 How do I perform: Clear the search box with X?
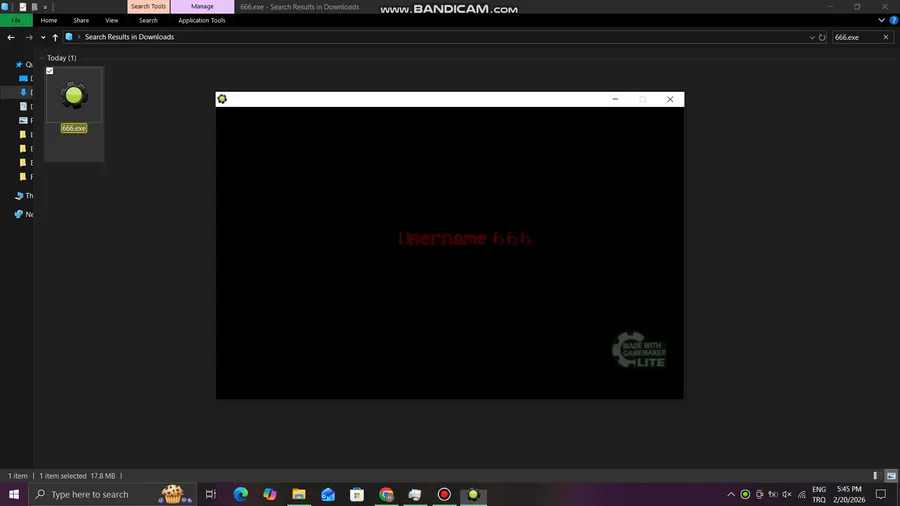886,37
